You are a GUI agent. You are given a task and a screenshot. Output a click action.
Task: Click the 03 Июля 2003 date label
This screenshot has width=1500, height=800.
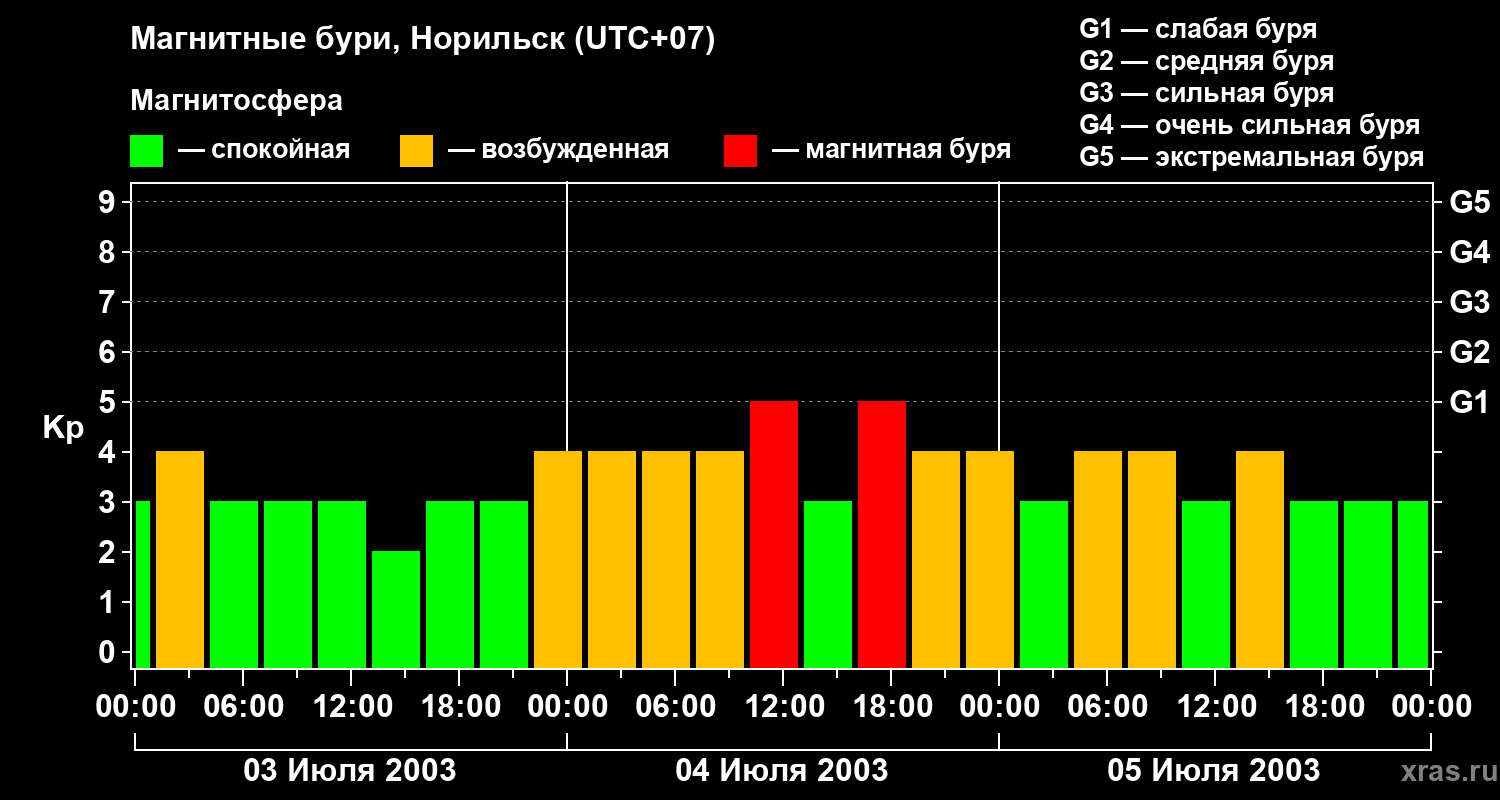tap(350, 771)
